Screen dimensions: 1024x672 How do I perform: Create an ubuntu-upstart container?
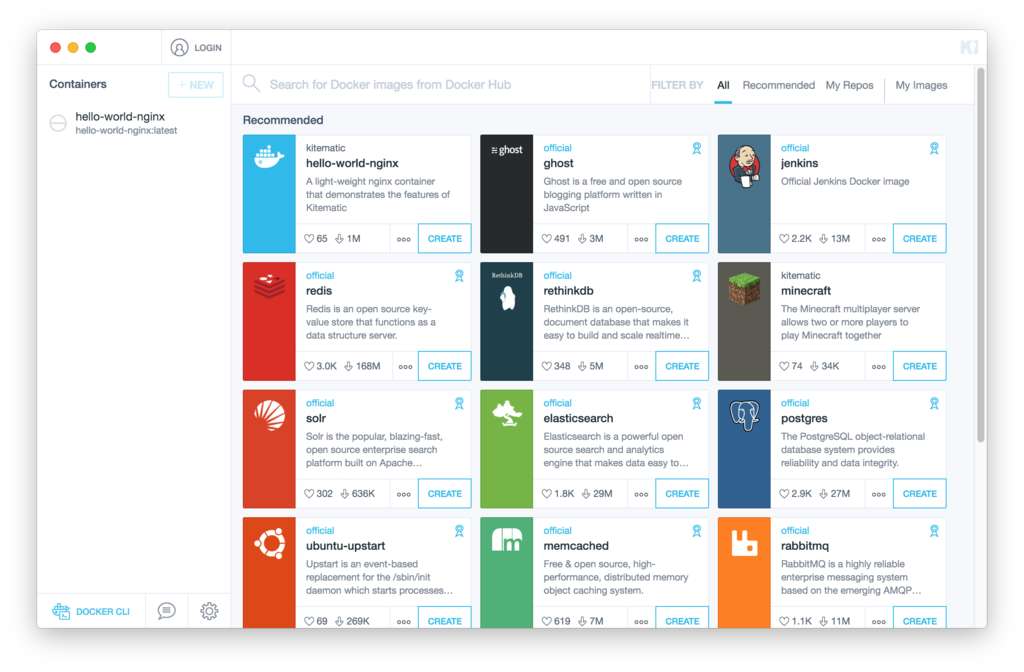[445, 619]
